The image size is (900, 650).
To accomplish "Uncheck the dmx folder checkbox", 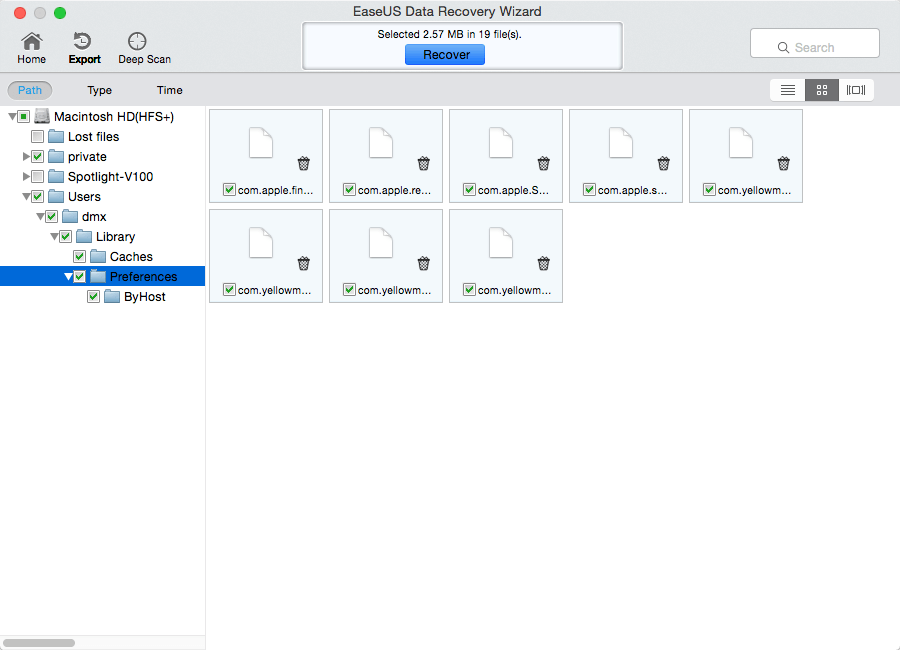I will 52,216.
